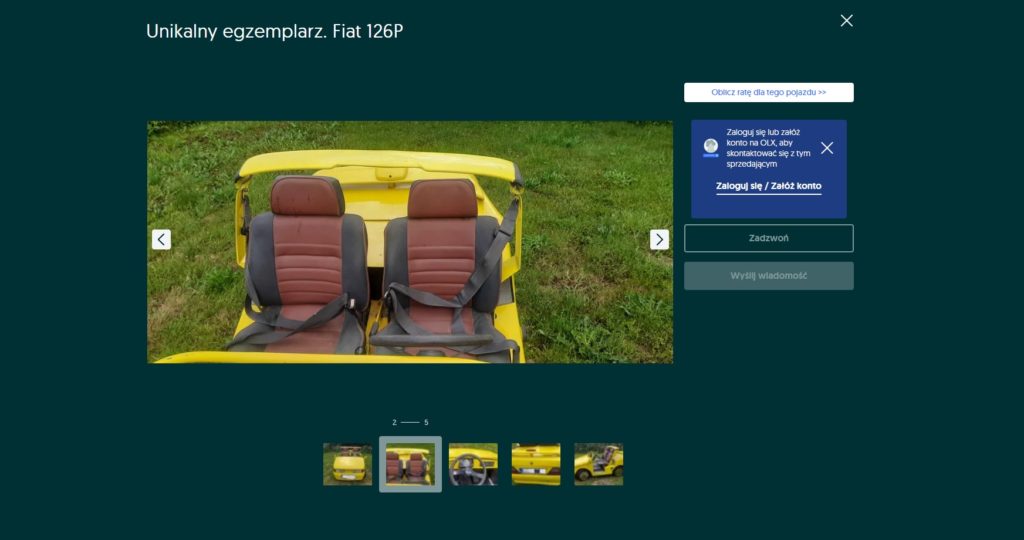Advance to the next photo
The image size is (1024, 540).
[x=659, y=240]
